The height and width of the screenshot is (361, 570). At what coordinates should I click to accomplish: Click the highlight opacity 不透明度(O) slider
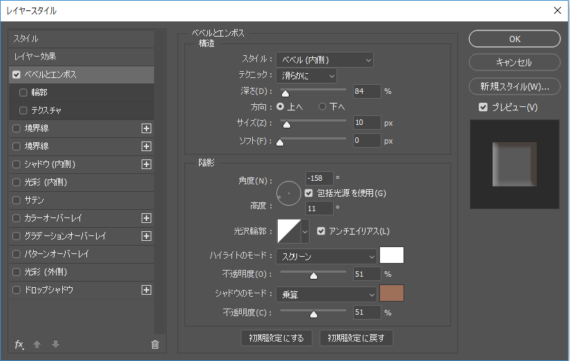click(x=313, y=276)
